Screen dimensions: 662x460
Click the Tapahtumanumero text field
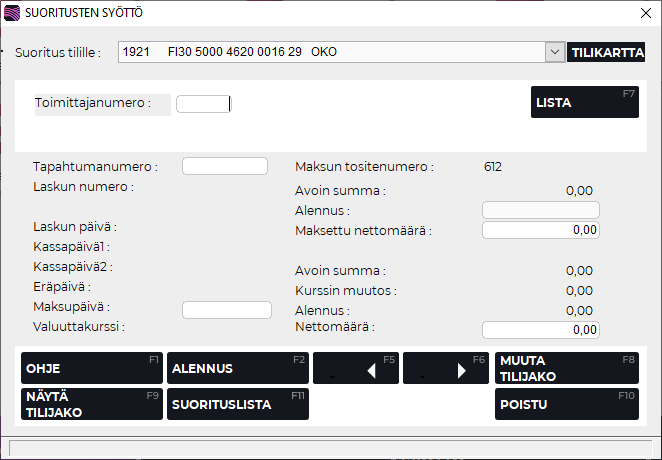click(225, 166)
